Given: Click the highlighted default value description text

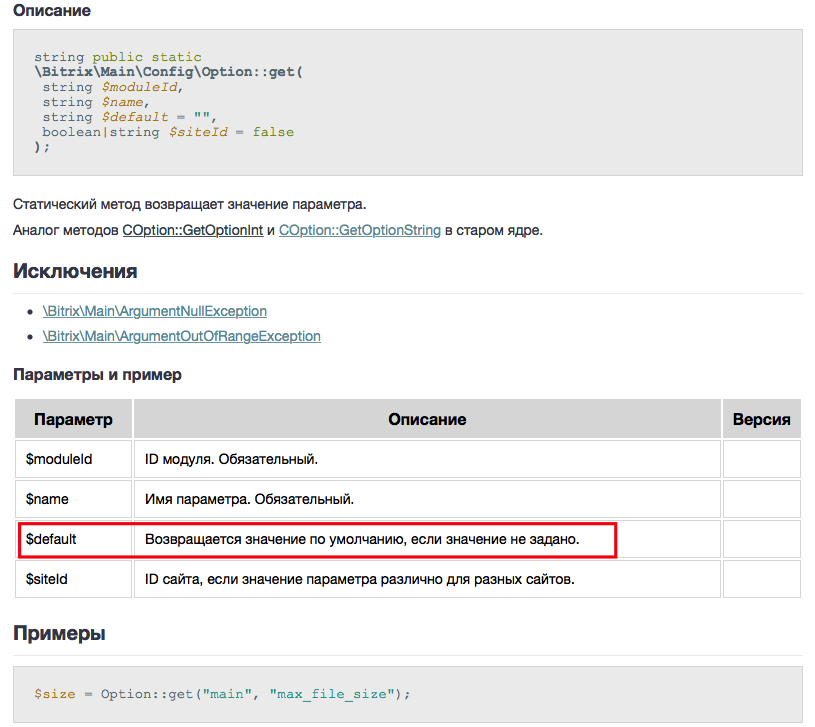Looking at the screenshot, I should tap(362, 539).
